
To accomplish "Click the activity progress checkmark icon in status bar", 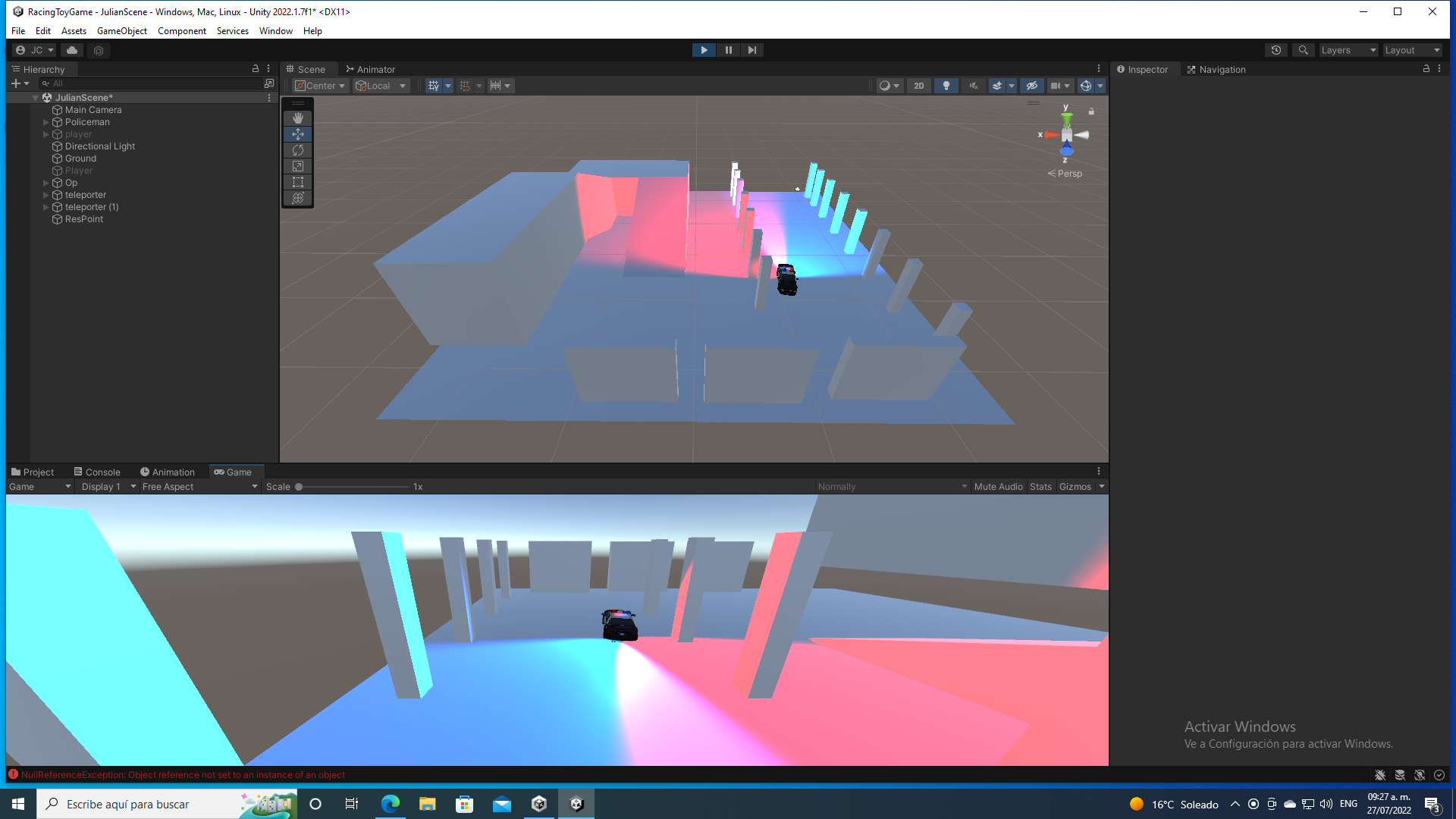I will pos(1439,775).
